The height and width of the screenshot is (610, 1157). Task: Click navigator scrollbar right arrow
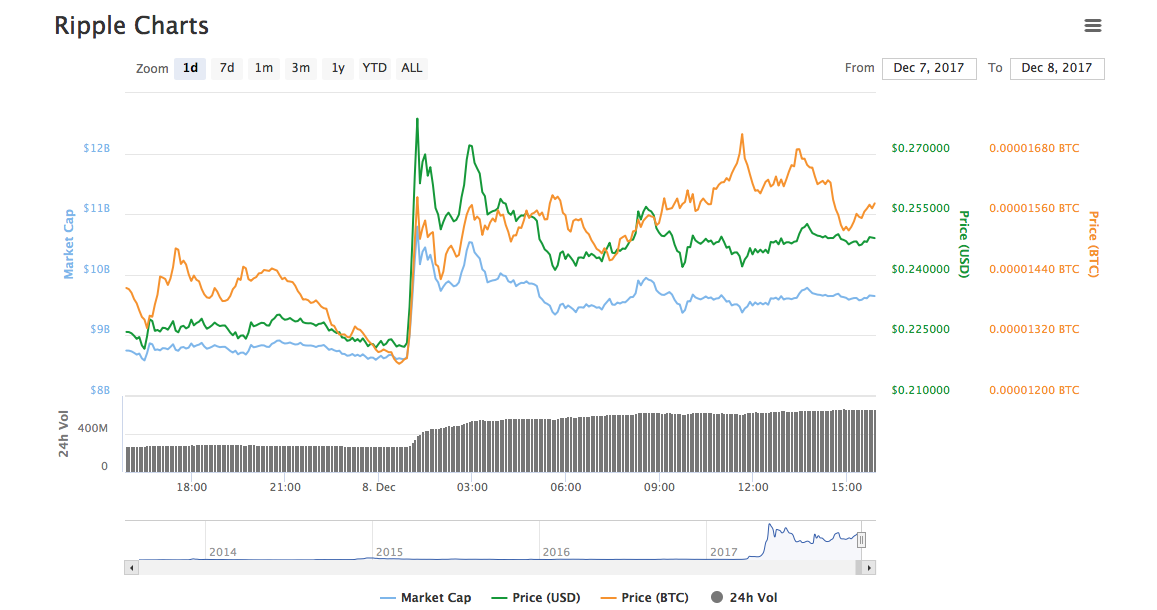click(x=869, y=568)
